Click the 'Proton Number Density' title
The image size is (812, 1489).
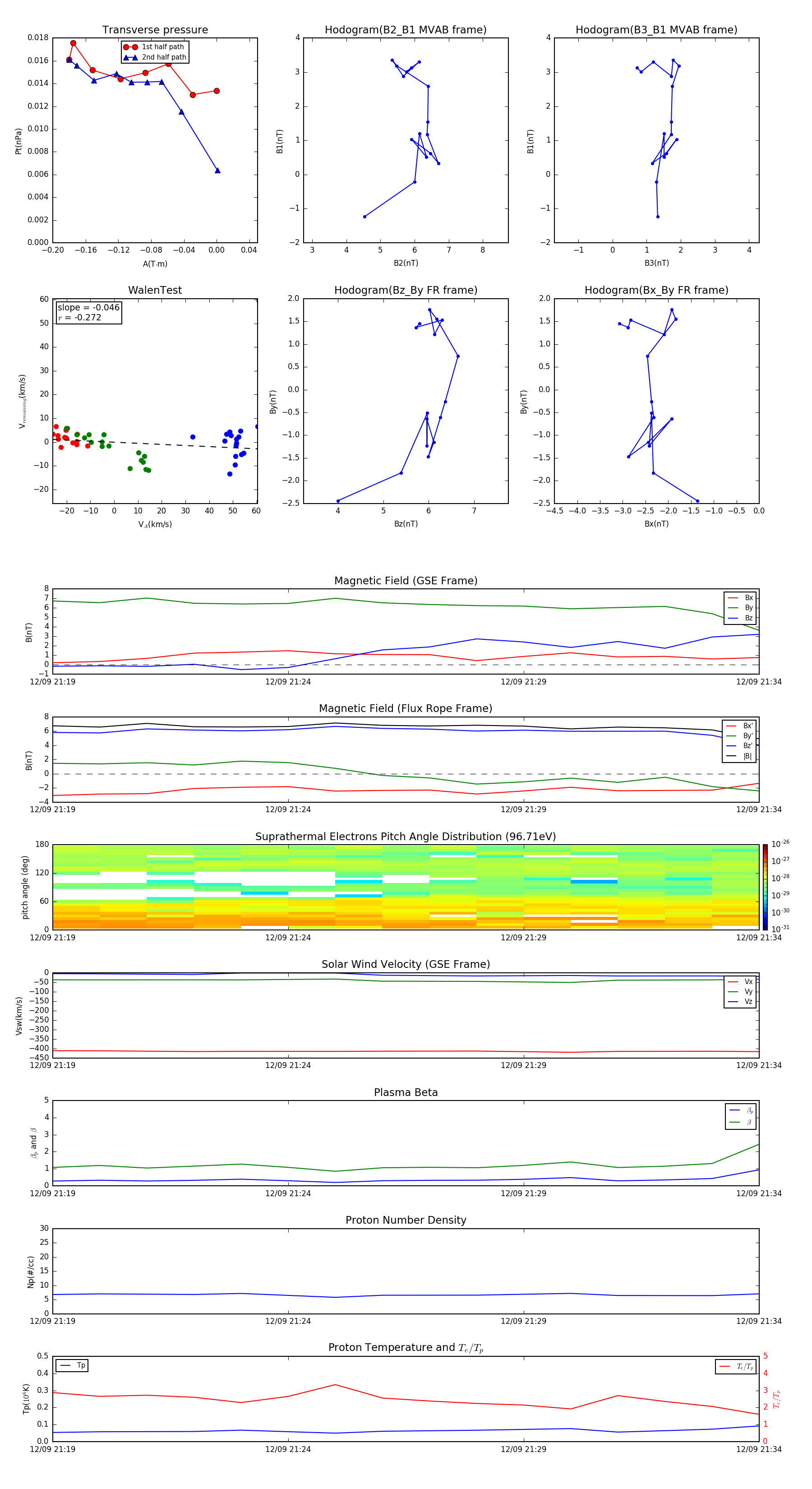click(406, 1220)
